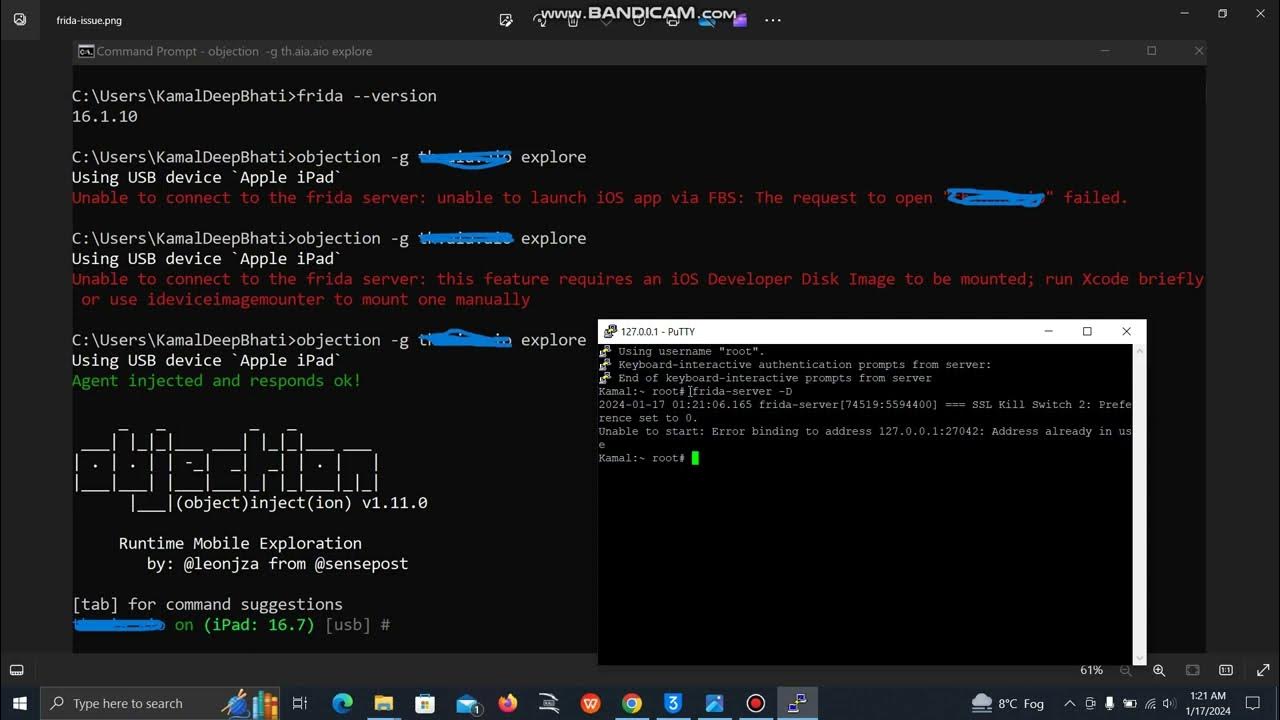Click the Photos app icon beside the filename
Viewport: 1280px width, 720px height.
[x=19, y=19]
